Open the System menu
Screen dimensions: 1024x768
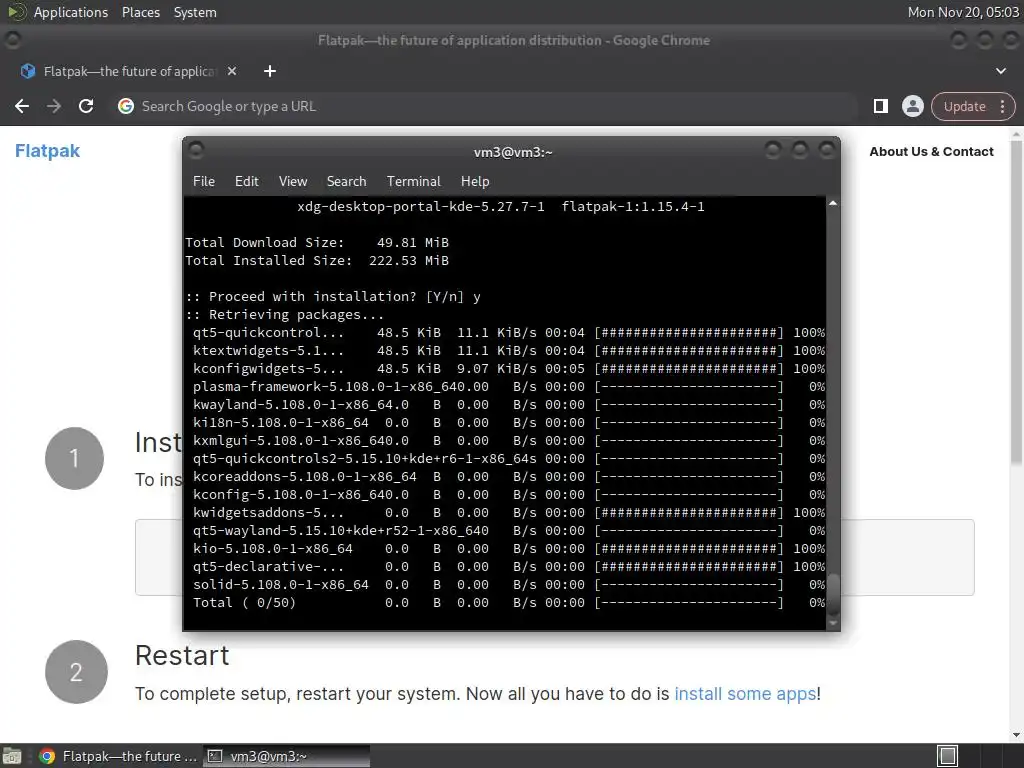coord(195,12)
